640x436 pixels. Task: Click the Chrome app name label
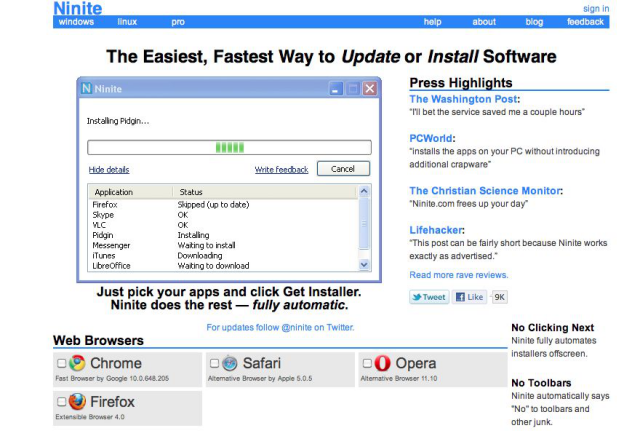(116, 363)
